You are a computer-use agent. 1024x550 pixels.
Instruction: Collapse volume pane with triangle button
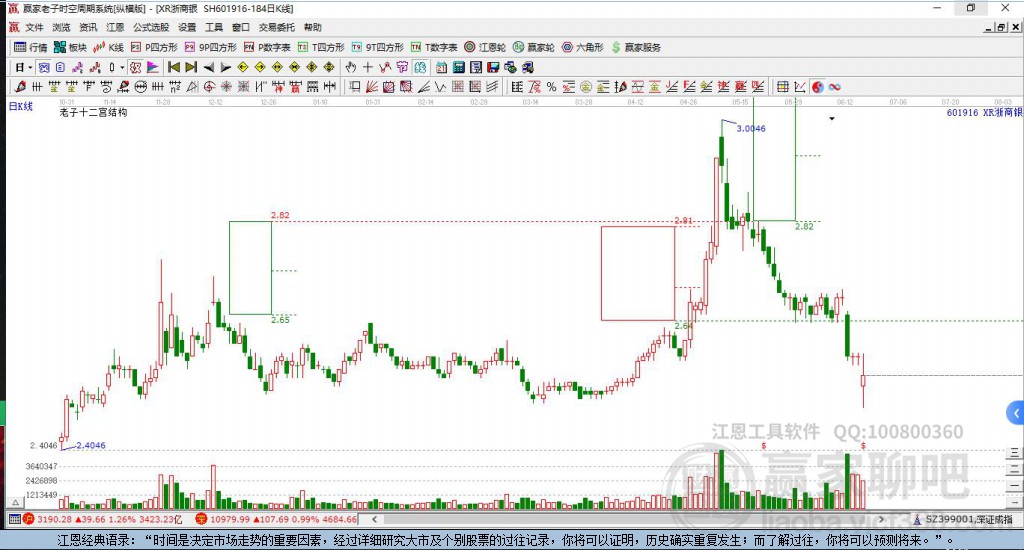15,502
